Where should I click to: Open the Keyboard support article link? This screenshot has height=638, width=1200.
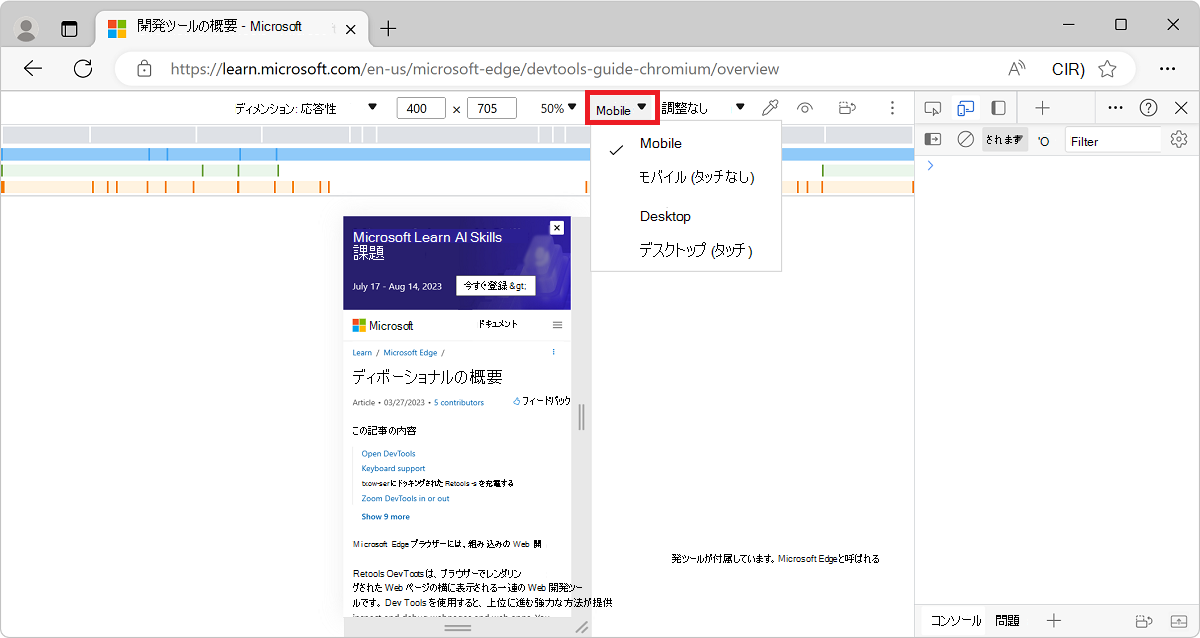(393, 468)
